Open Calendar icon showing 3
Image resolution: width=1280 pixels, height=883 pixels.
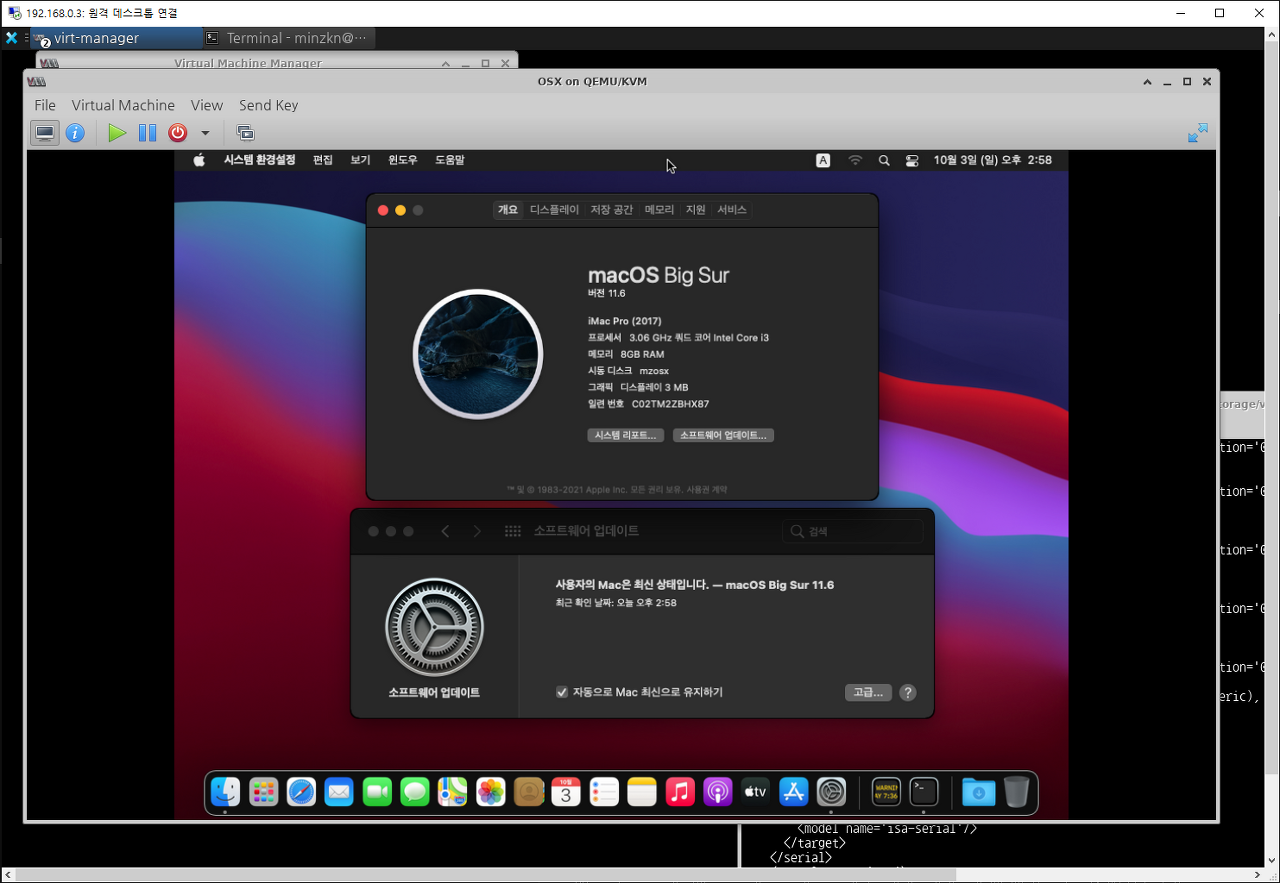[x=566, y=792]
